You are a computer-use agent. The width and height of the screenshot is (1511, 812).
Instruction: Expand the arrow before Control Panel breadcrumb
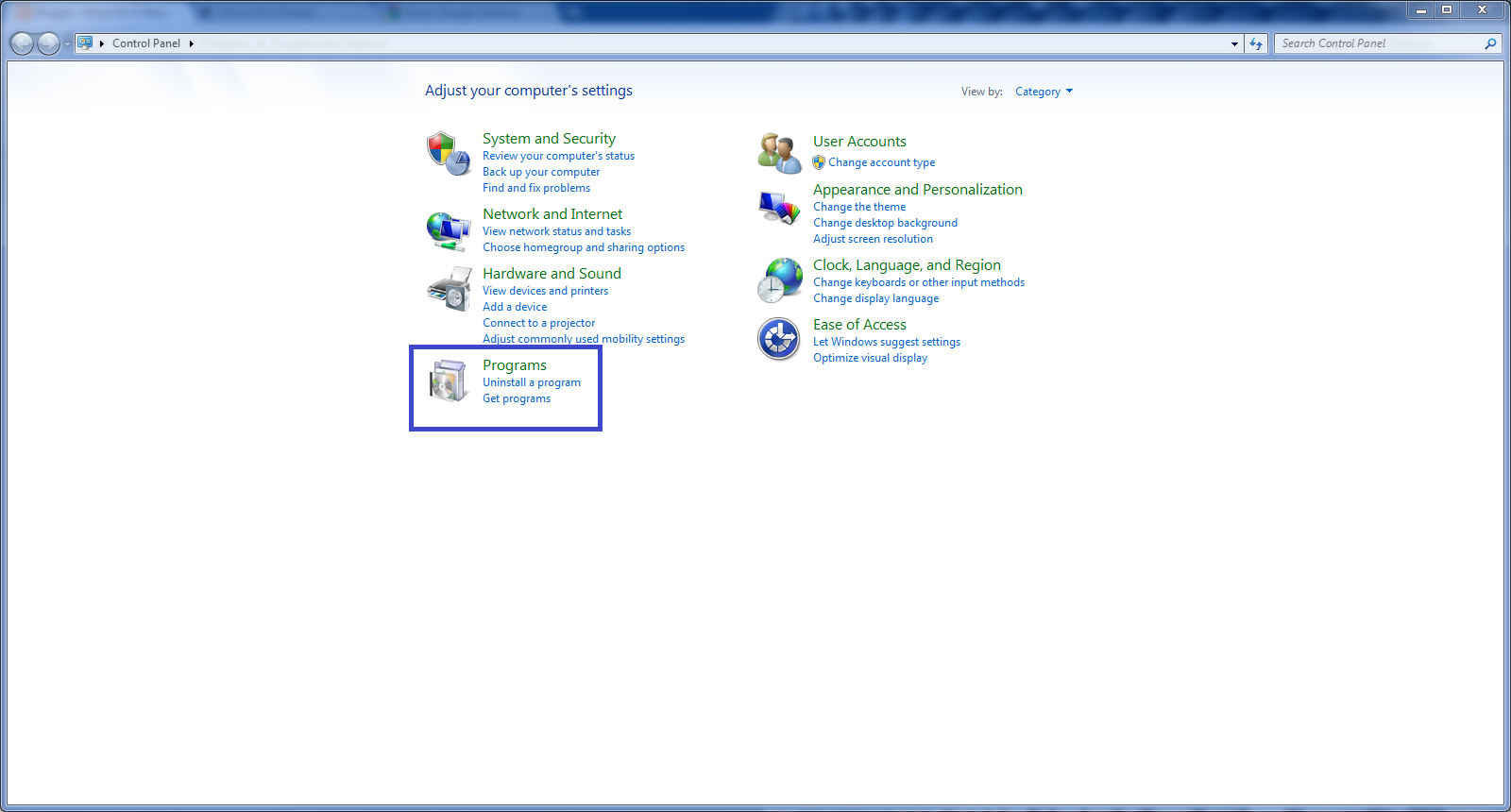click(102, 43)
